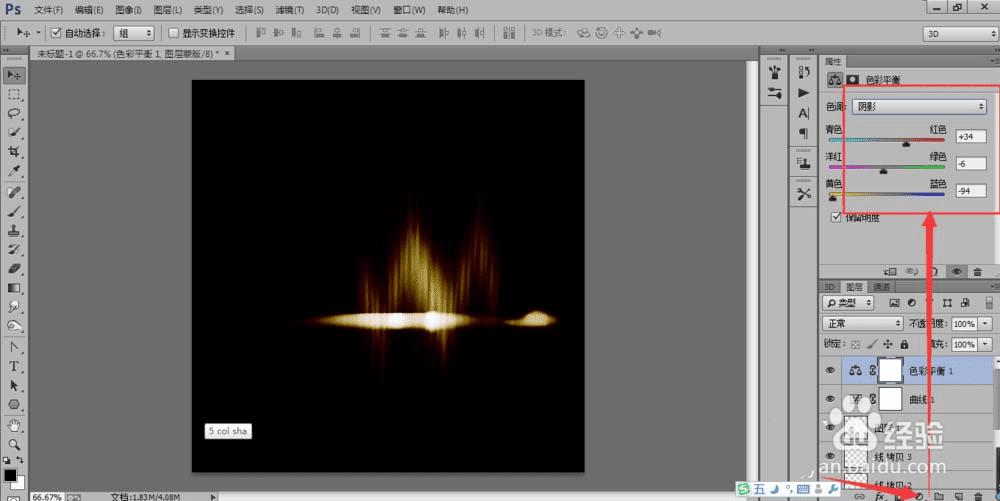Viewport: 1000px width, 501px height.
Task: Select the Horizontal Type tool
Action: [x=13, y=367]
